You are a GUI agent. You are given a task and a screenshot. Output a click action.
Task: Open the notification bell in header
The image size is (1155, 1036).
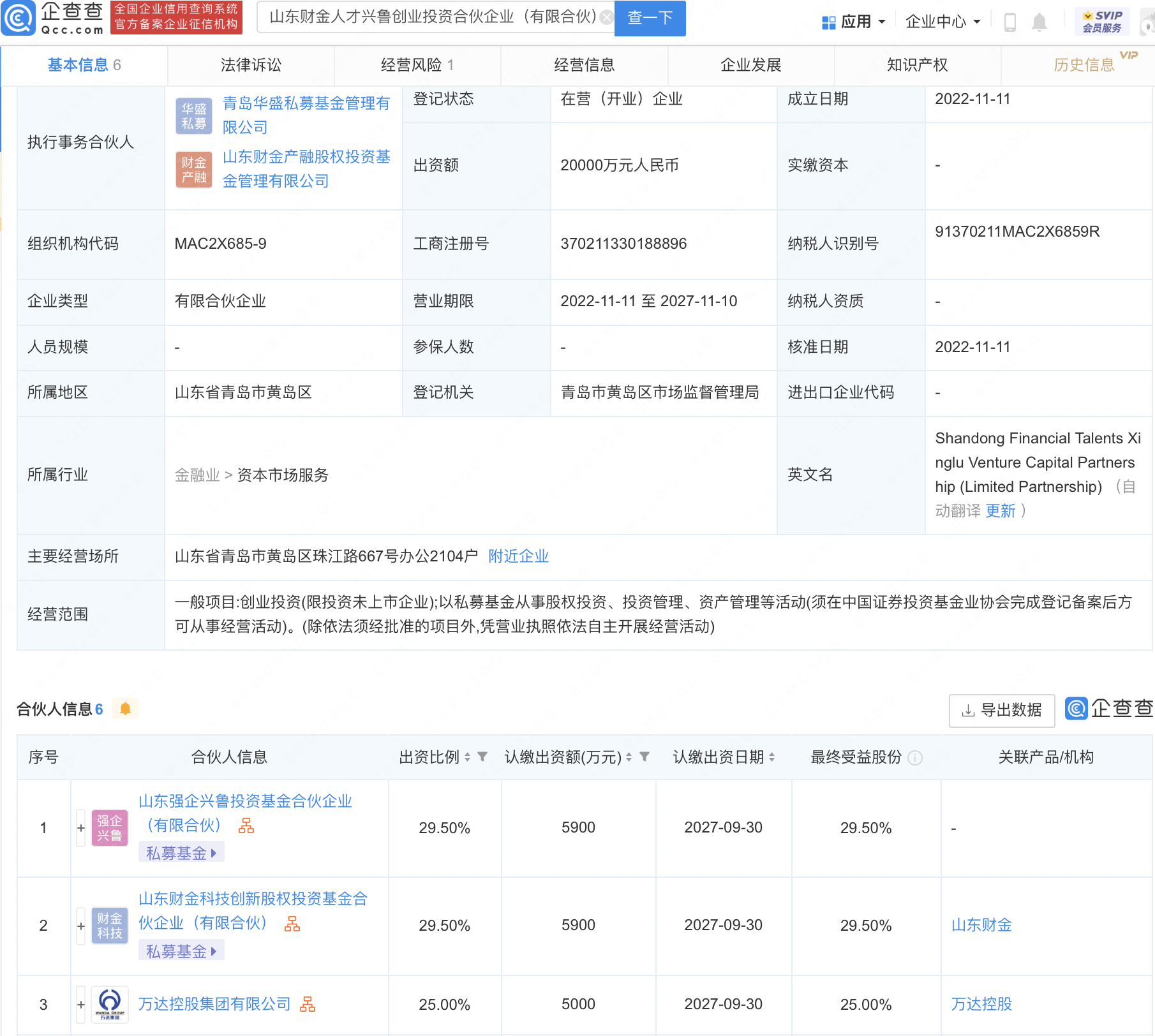click(1039, 22)
